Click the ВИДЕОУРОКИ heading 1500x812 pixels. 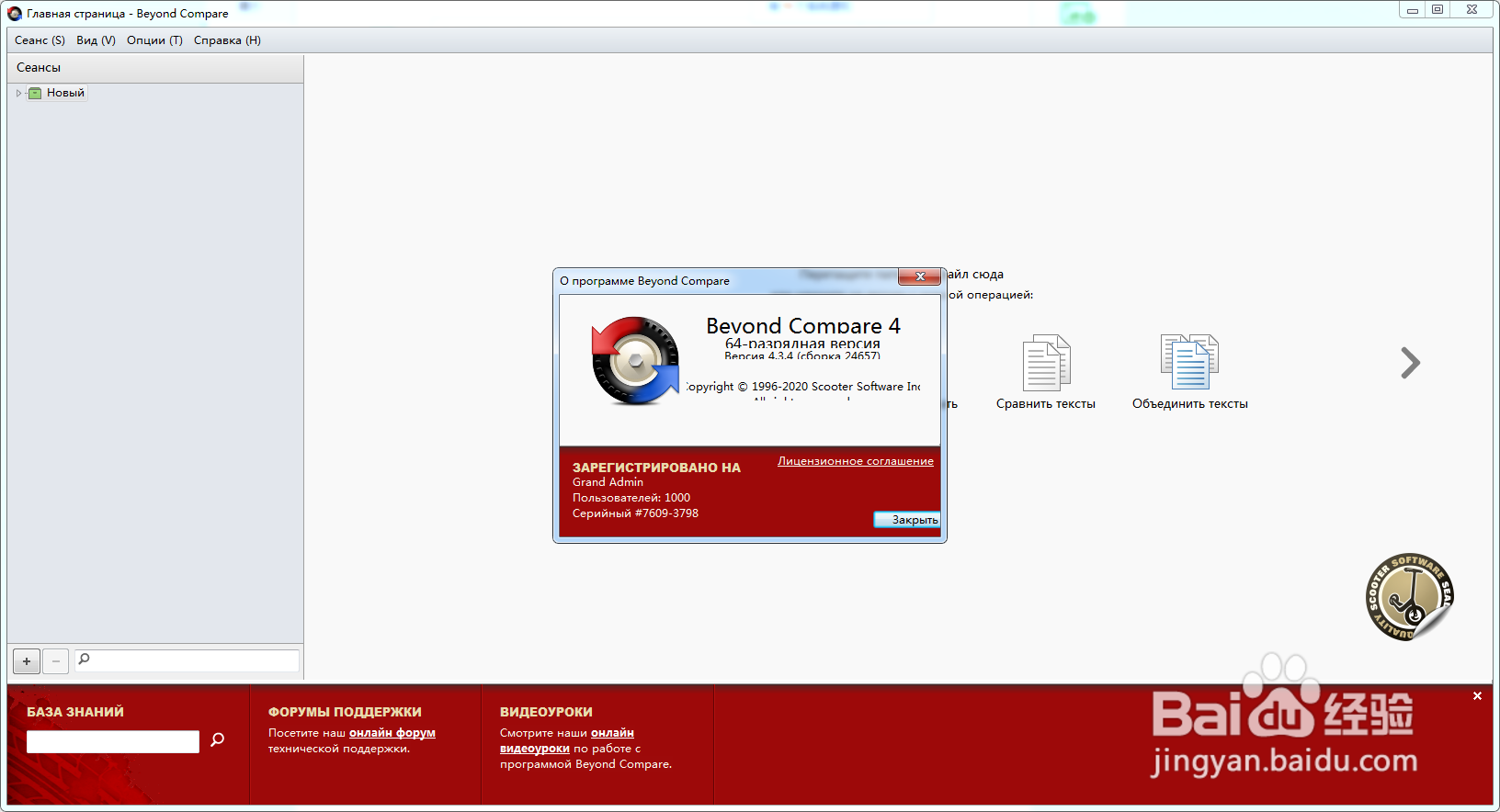pyautogui.click(x=546, y=712)
